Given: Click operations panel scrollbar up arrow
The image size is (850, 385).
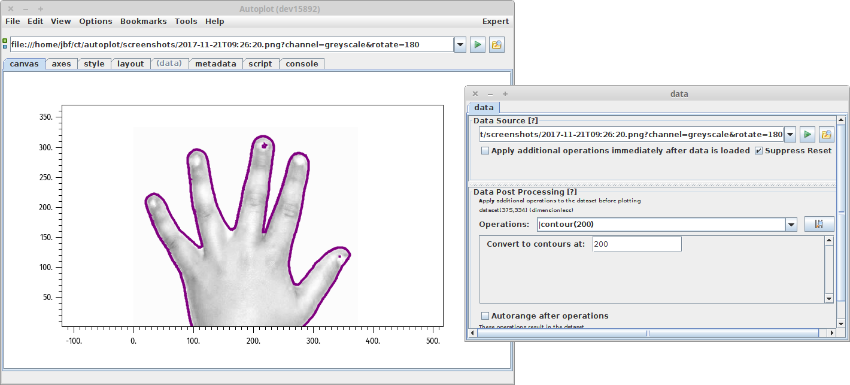Looking at the screenshot, I should 829,240.
